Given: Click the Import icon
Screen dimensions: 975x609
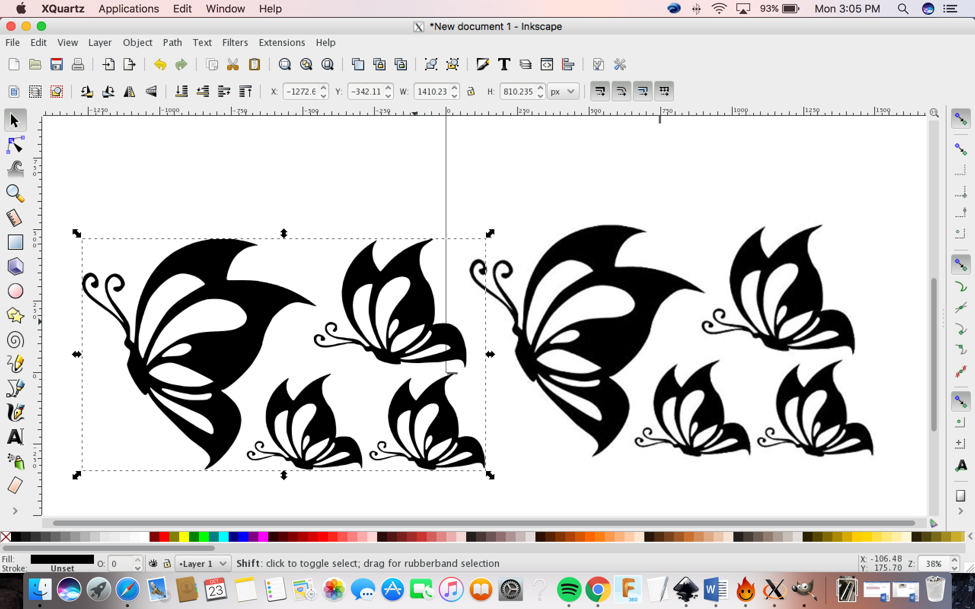Looking at the screenshot, I should [108, 65].
